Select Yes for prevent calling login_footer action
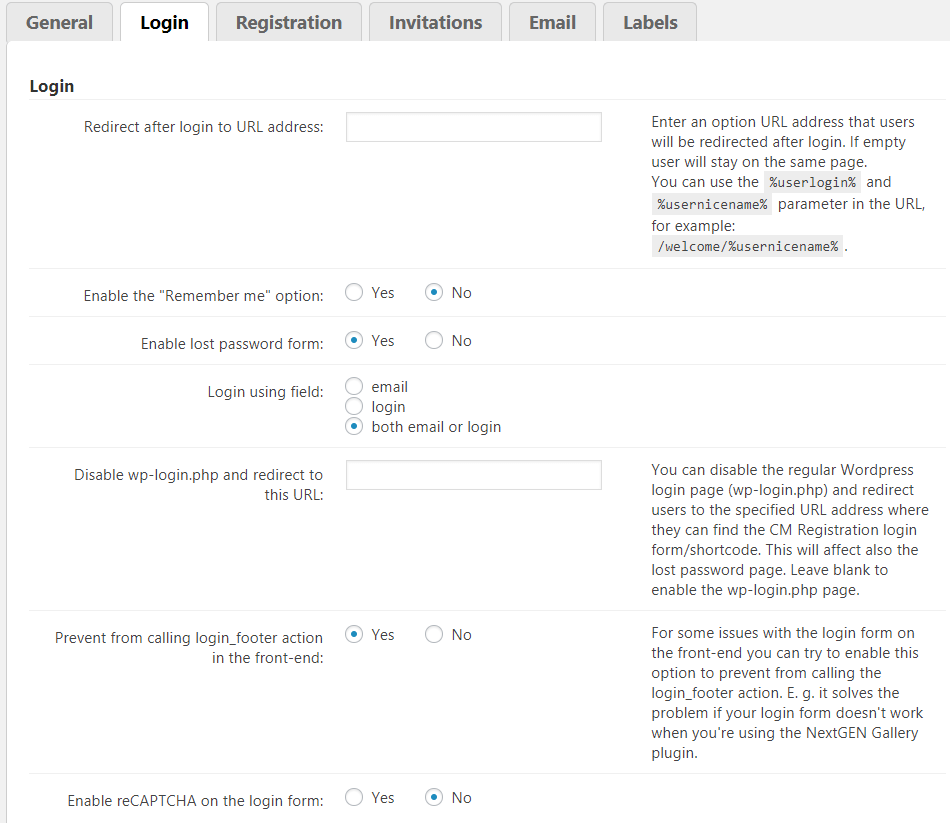 click(x=354, y=635)
